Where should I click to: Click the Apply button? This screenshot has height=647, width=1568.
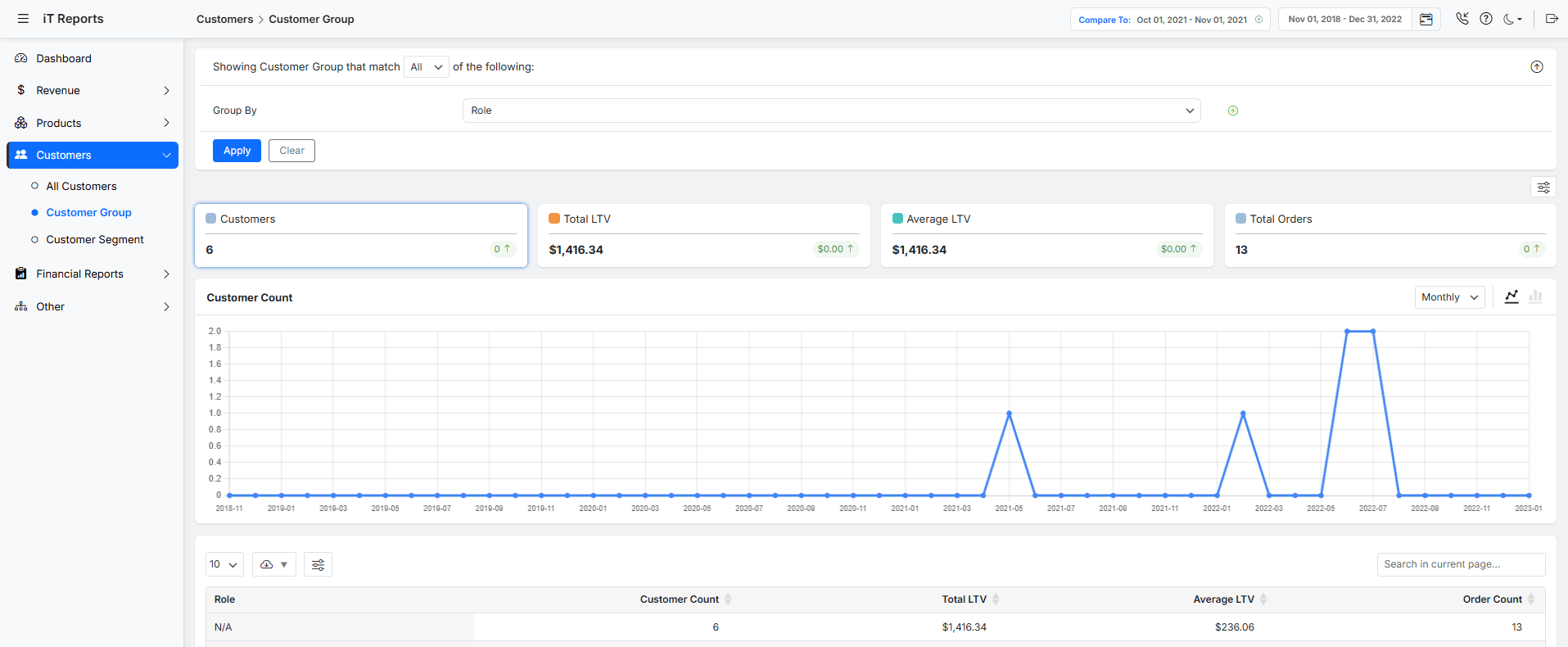[x=237, y=151]
